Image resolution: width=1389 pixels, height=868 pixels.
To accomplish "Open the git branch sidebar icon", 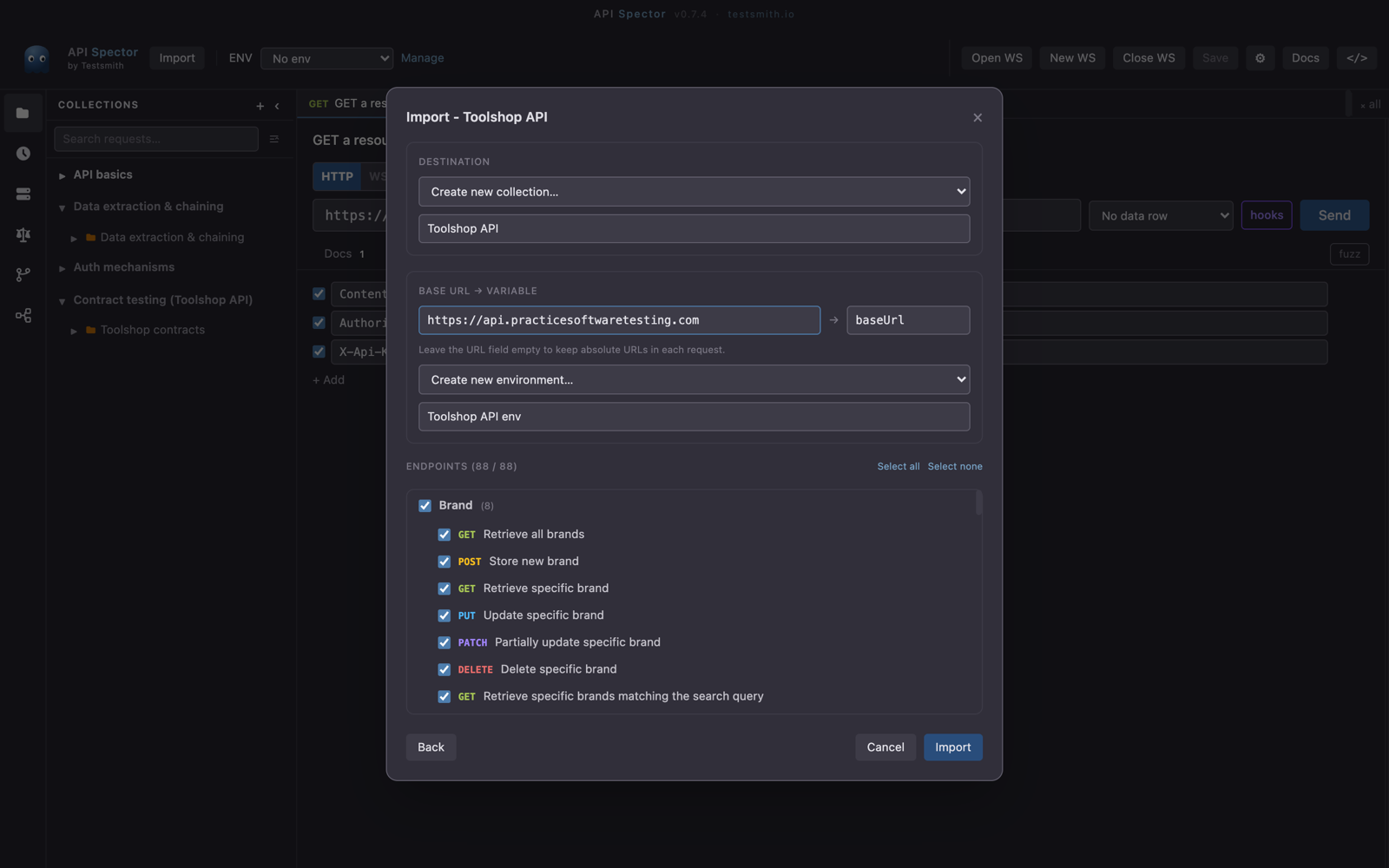I will pos(23,275).
